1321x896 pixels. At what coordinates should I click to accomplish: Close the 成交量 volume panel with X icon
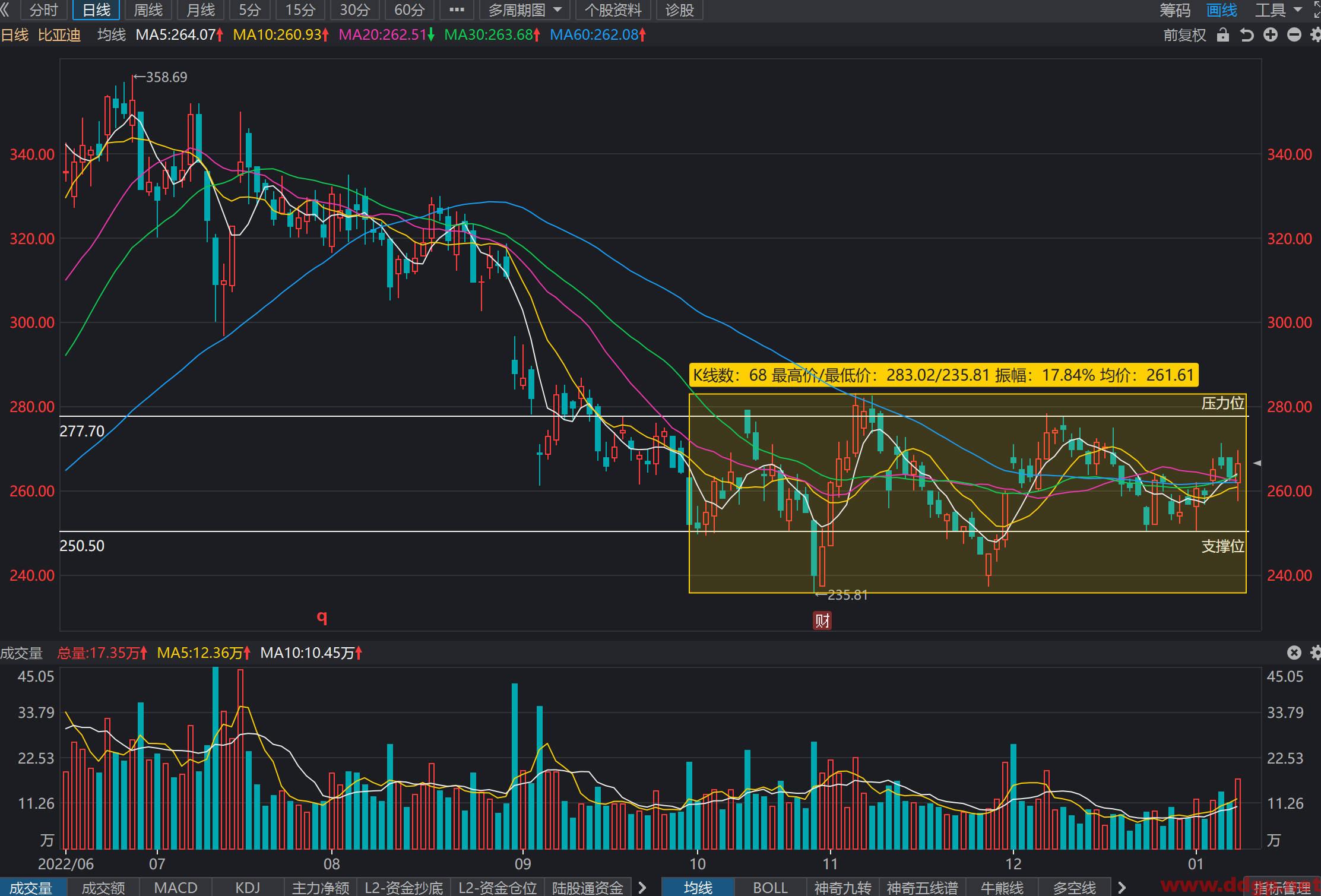(x=1294, y=653)
